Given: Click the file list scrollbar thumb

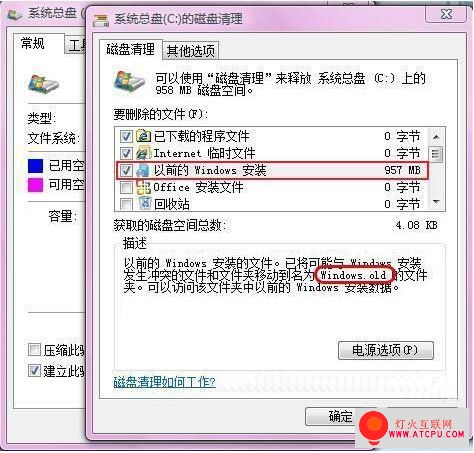Looking at the screenshot, I should click(x=436, y=154).
